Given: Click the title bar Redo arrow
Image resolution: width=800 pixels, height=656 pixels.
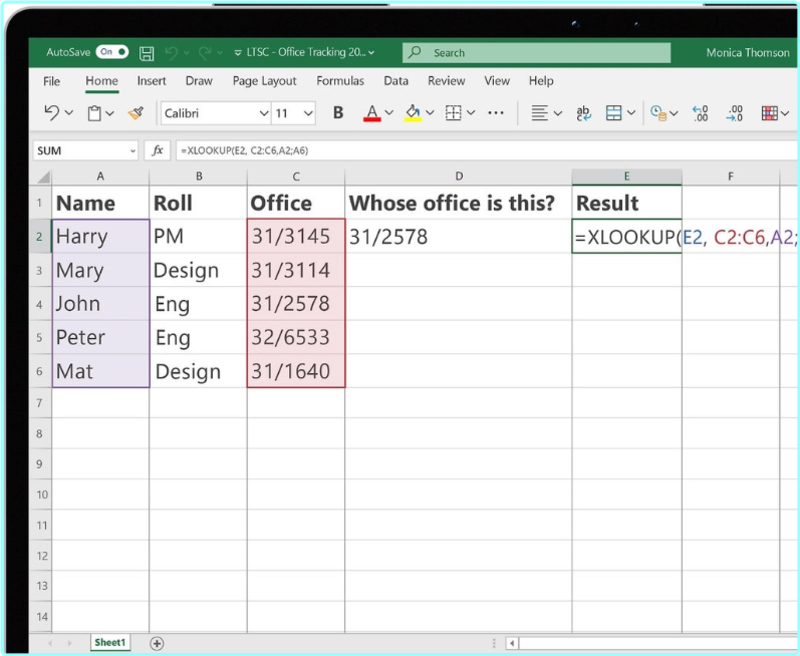Looking at the screenshot, I should 205,53.
